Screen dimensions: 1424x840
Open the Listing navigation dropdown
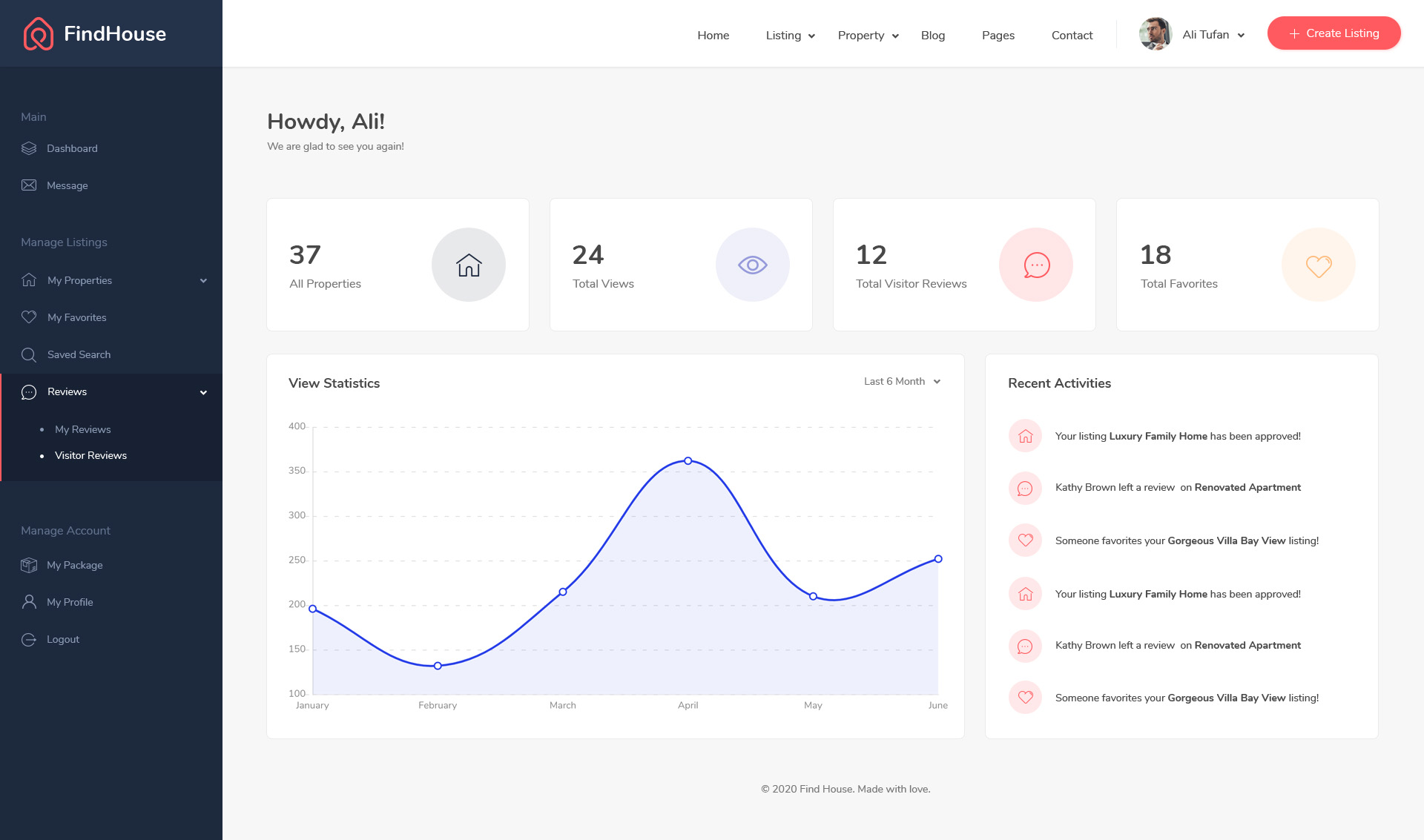point(790,36)
